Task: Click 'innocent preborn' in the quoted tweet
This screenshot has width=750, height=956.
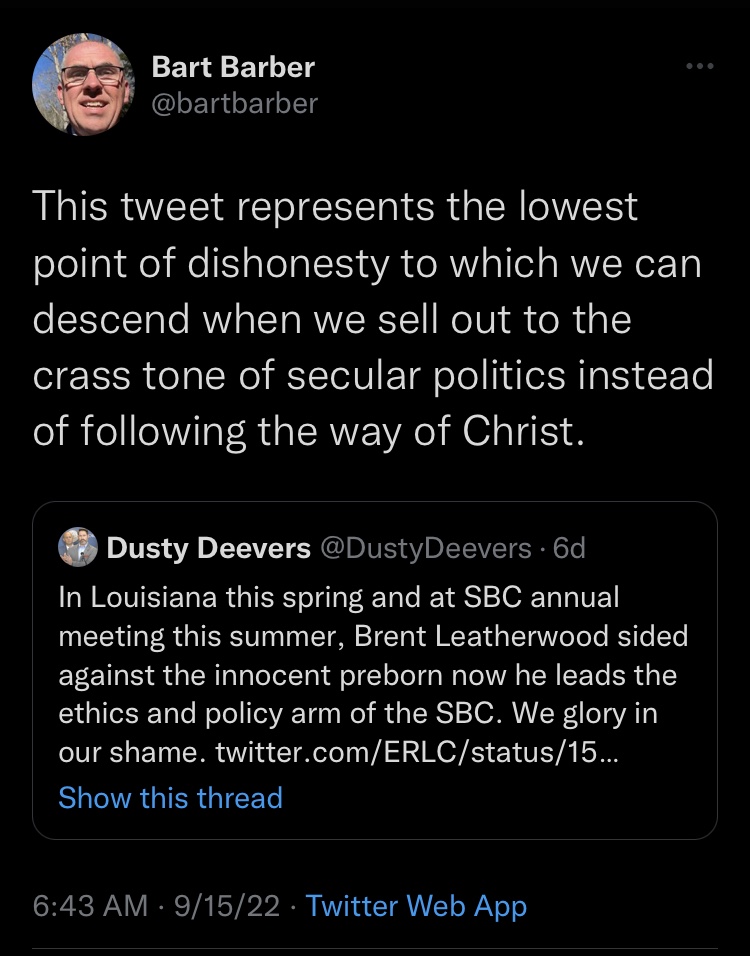Action: tap(311, 676)
